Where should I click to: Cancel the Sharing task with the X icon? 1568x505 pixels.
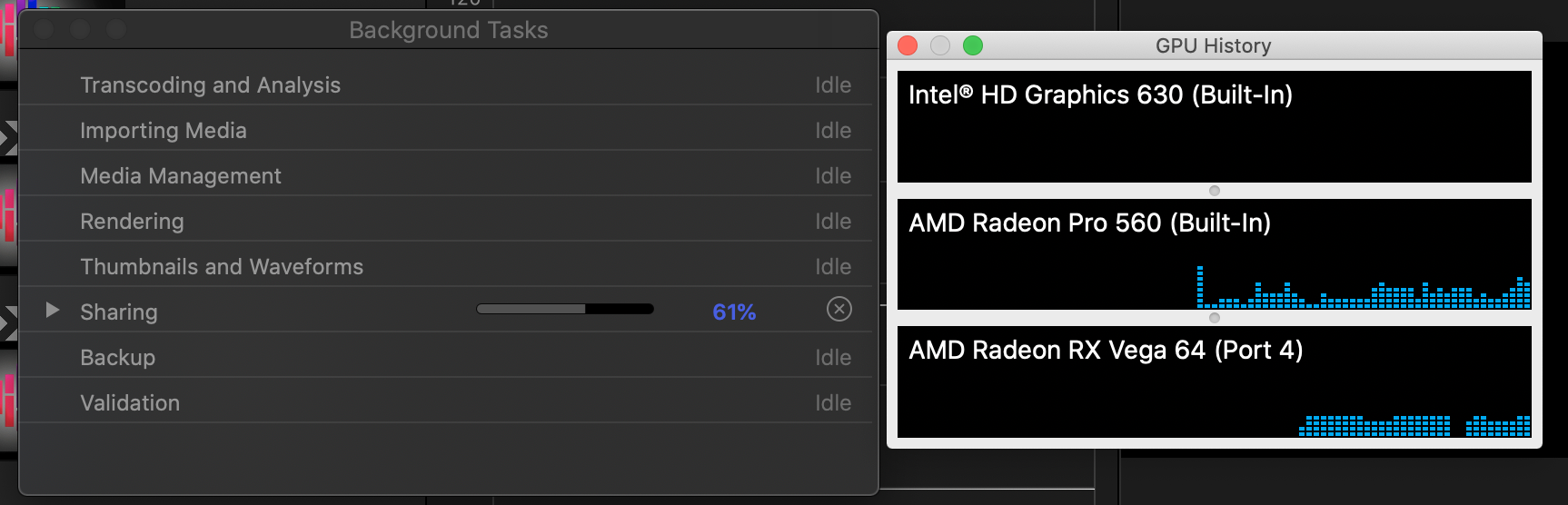pos(839,310)
